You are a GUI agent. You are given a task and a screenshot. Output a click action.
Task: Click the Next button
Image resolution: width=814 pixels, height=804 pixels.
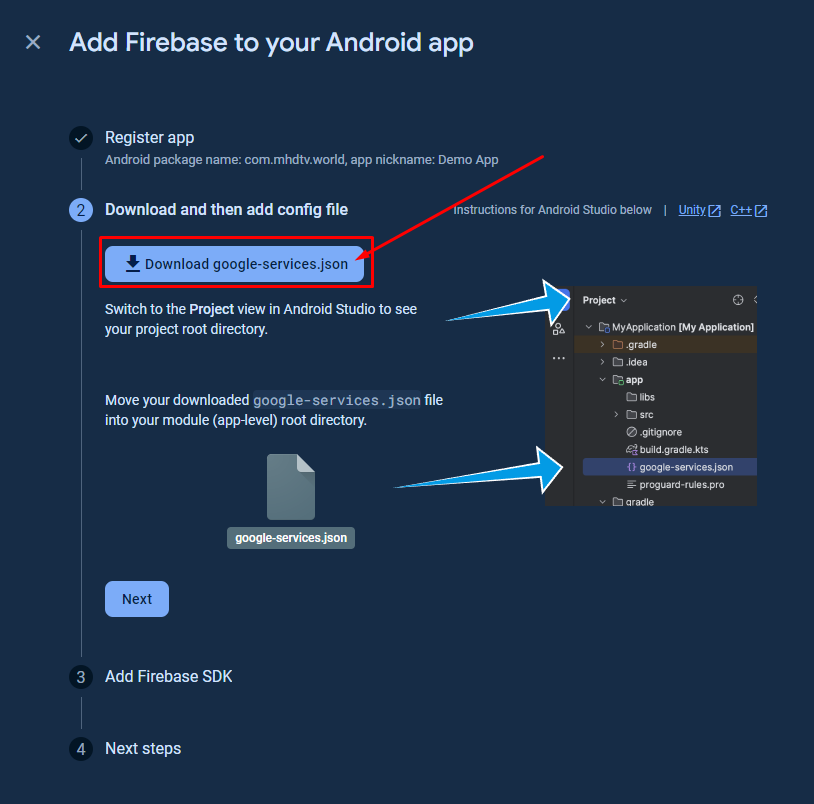click(x=137, y=599)
